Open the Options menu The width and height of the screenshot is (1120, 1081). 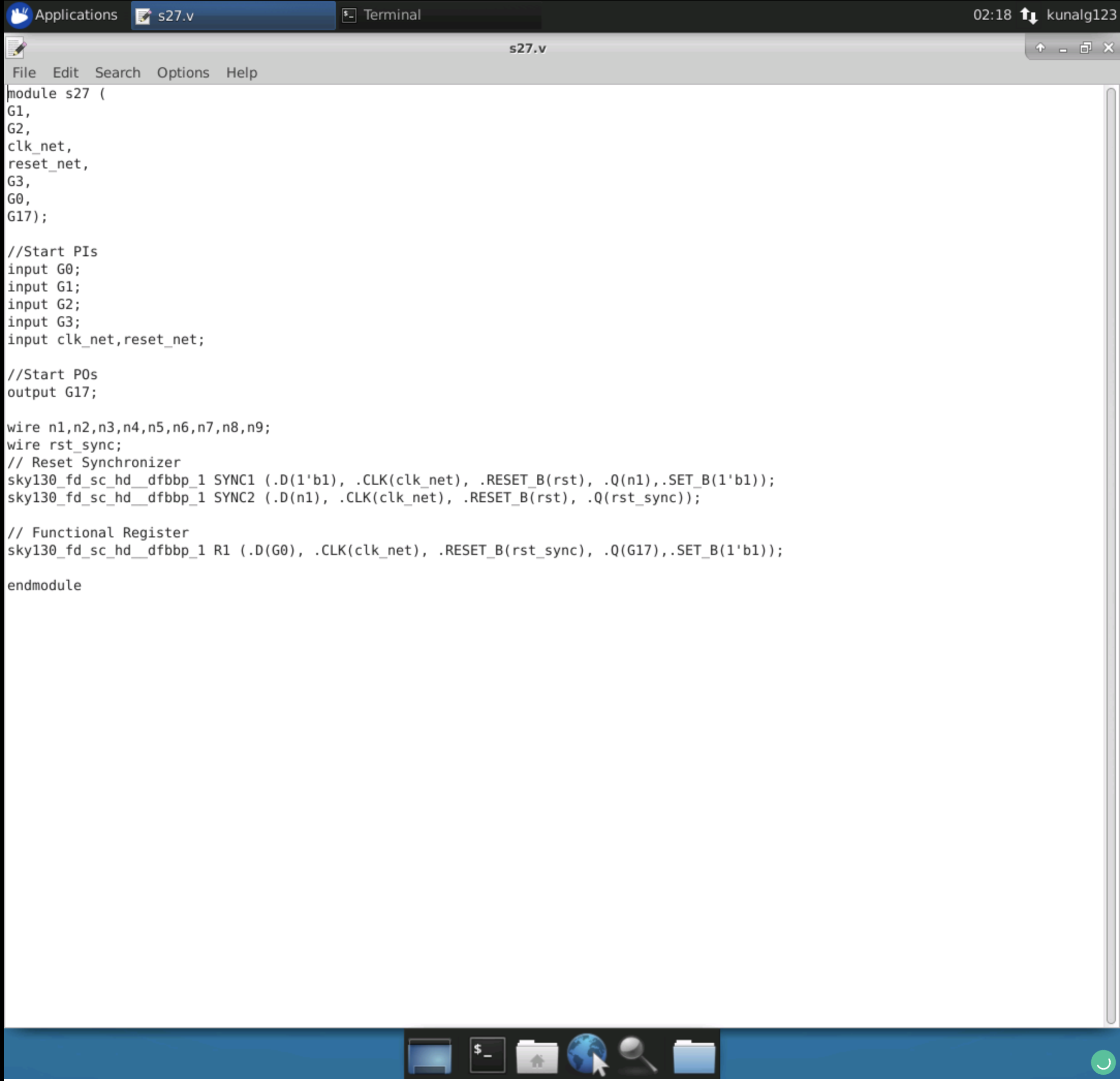tap(182, 72)
